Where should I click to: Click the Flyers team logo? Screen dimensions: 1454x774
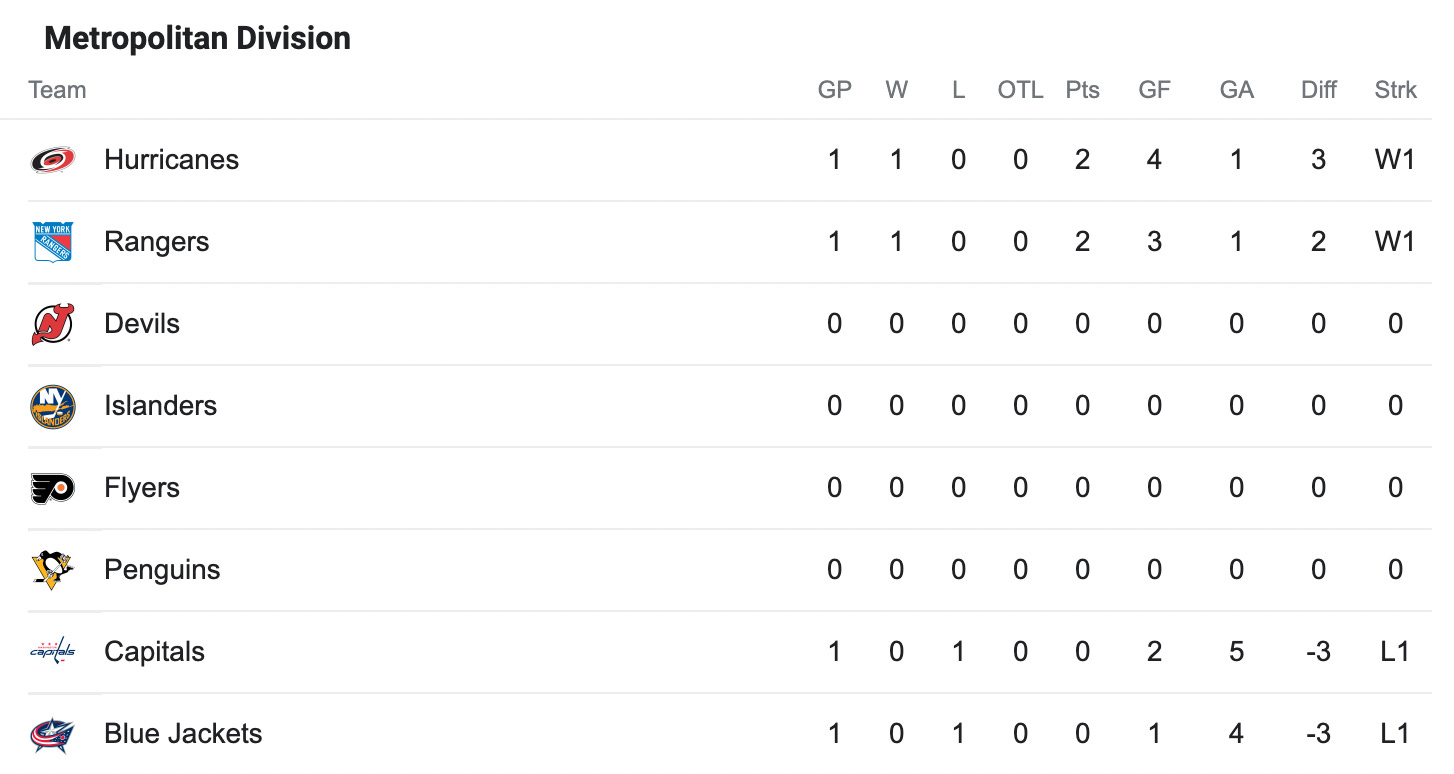pos(52,488)
